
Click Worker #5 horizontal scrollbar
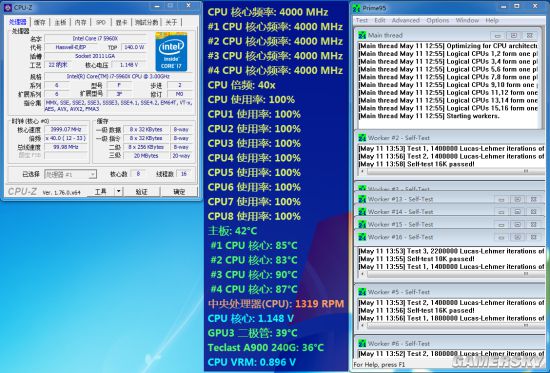(x=452, y=325)
